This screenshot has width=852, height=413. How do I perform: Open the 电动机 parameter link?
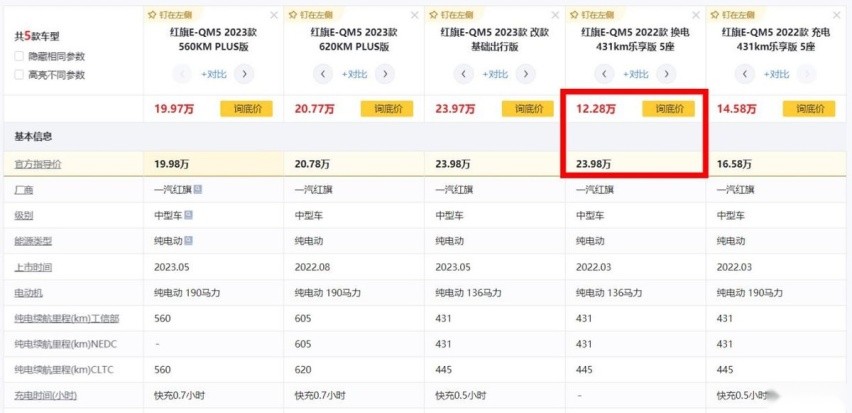point(28,293)
